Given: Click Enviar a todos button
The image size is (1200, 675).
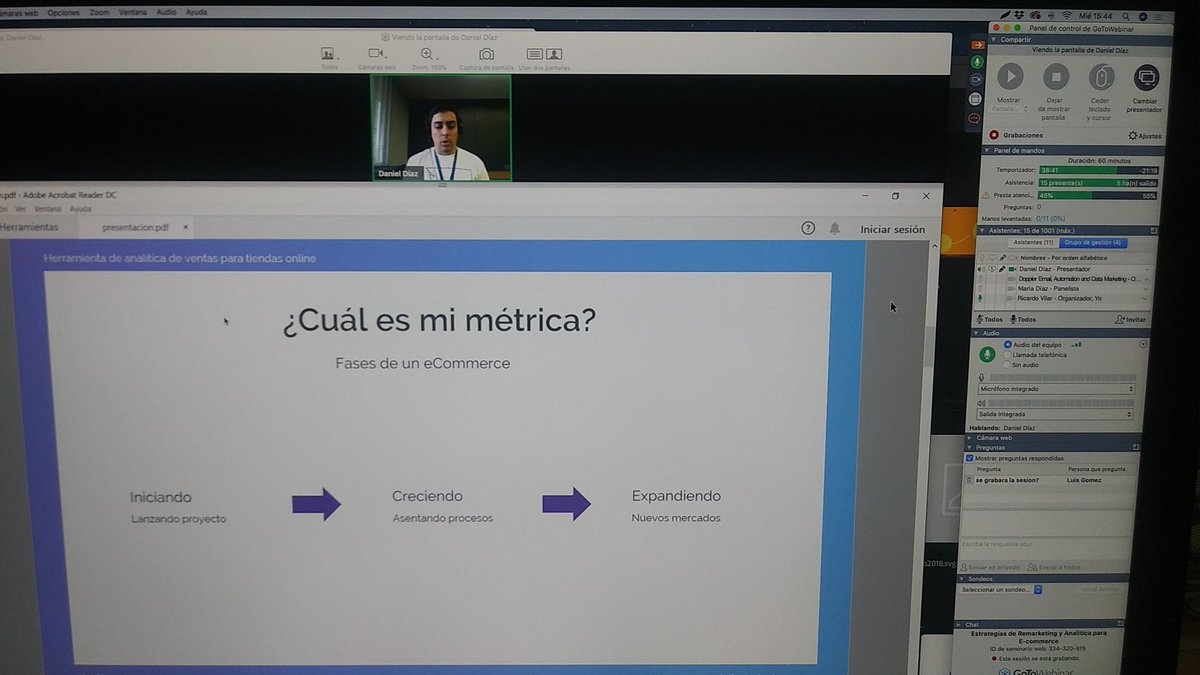Looking at the screenshot, I should pyautogui.click(x=1054, y=567).
